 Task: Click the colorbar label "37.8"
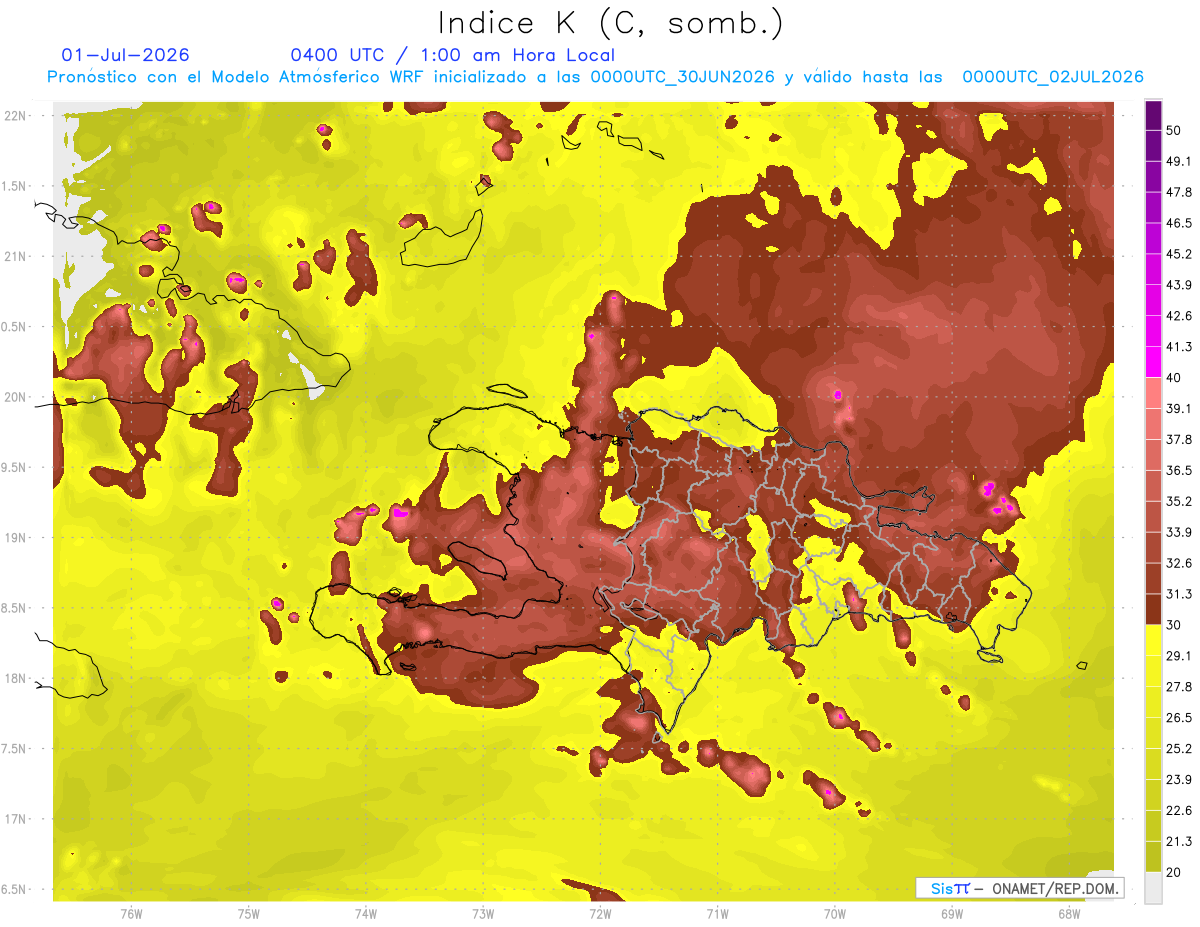point(1179,439)
